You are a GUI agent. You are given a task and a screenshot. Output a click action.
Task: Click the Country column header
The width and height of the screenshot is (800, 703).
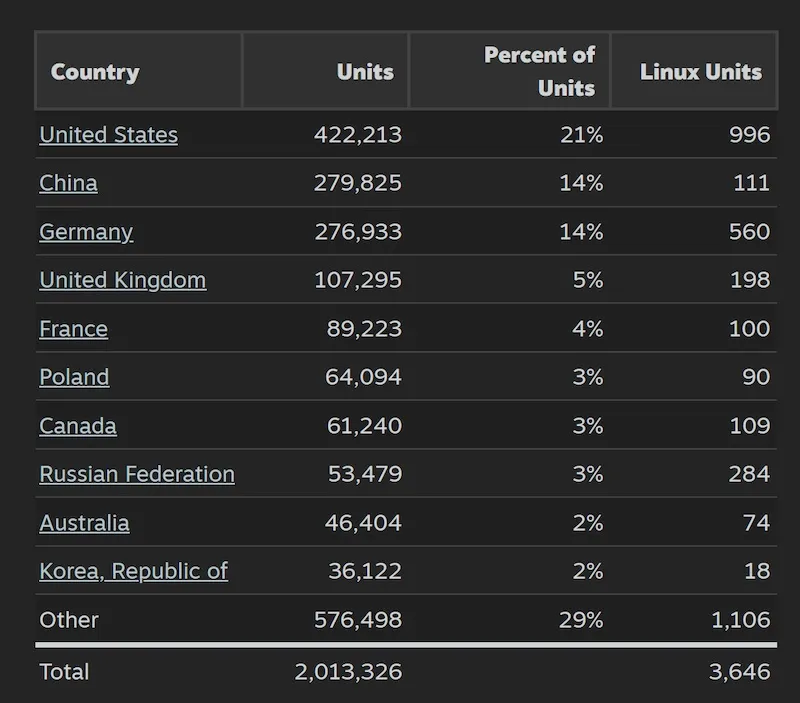coord(95,72)
